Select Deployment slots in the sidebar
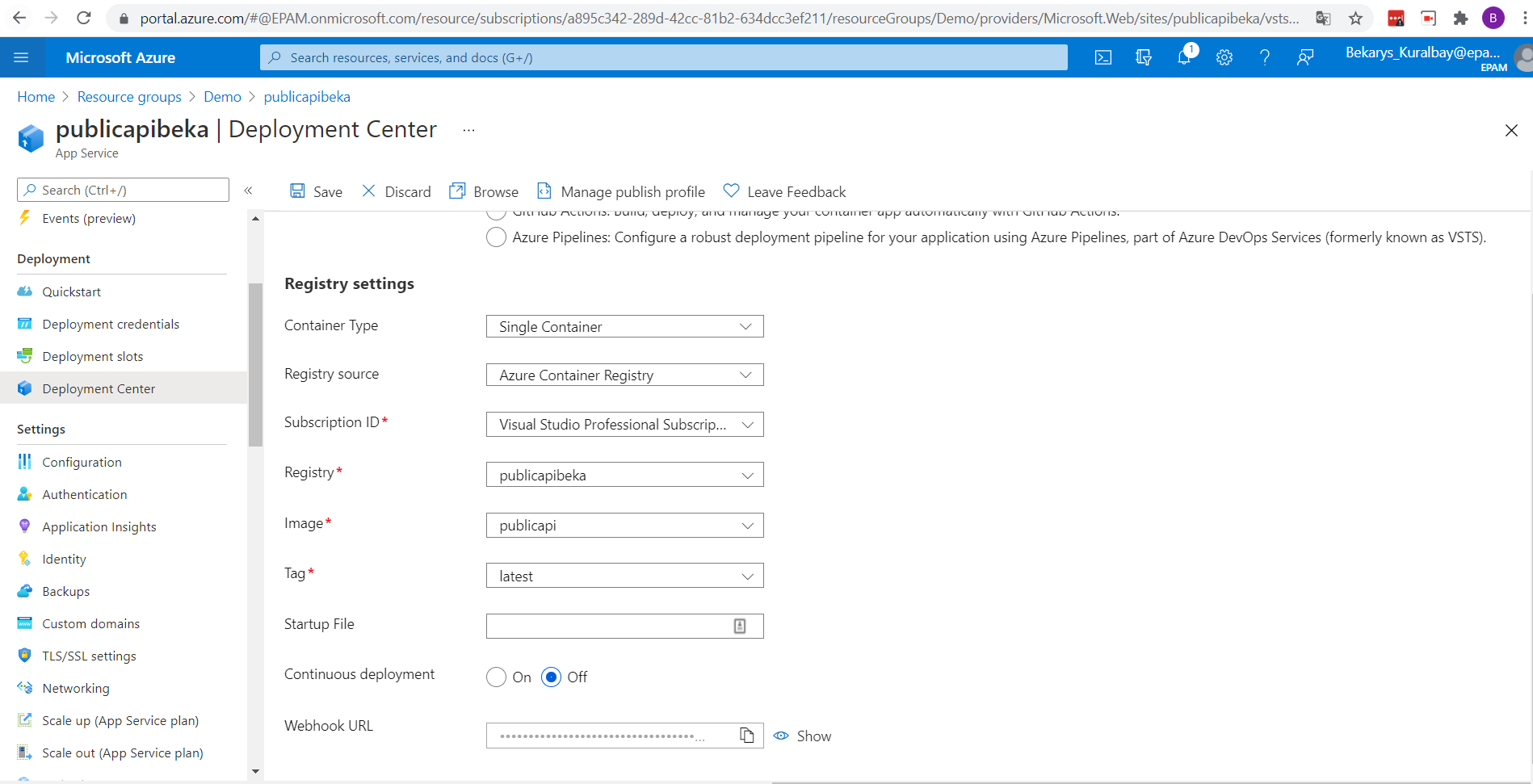This screenshot has width=1533, height=784. click(x=91, y=356)
